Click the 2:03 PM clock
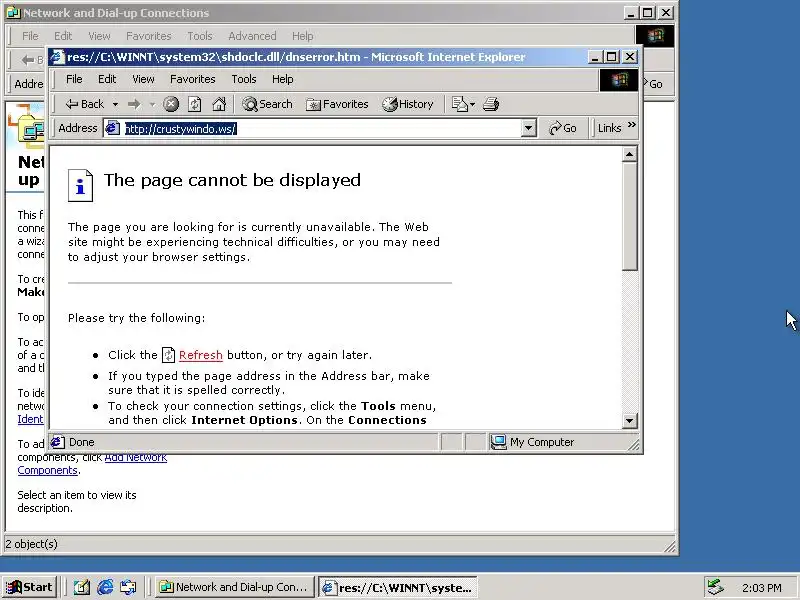The image size is (800, 600). [x=761, y=588]
